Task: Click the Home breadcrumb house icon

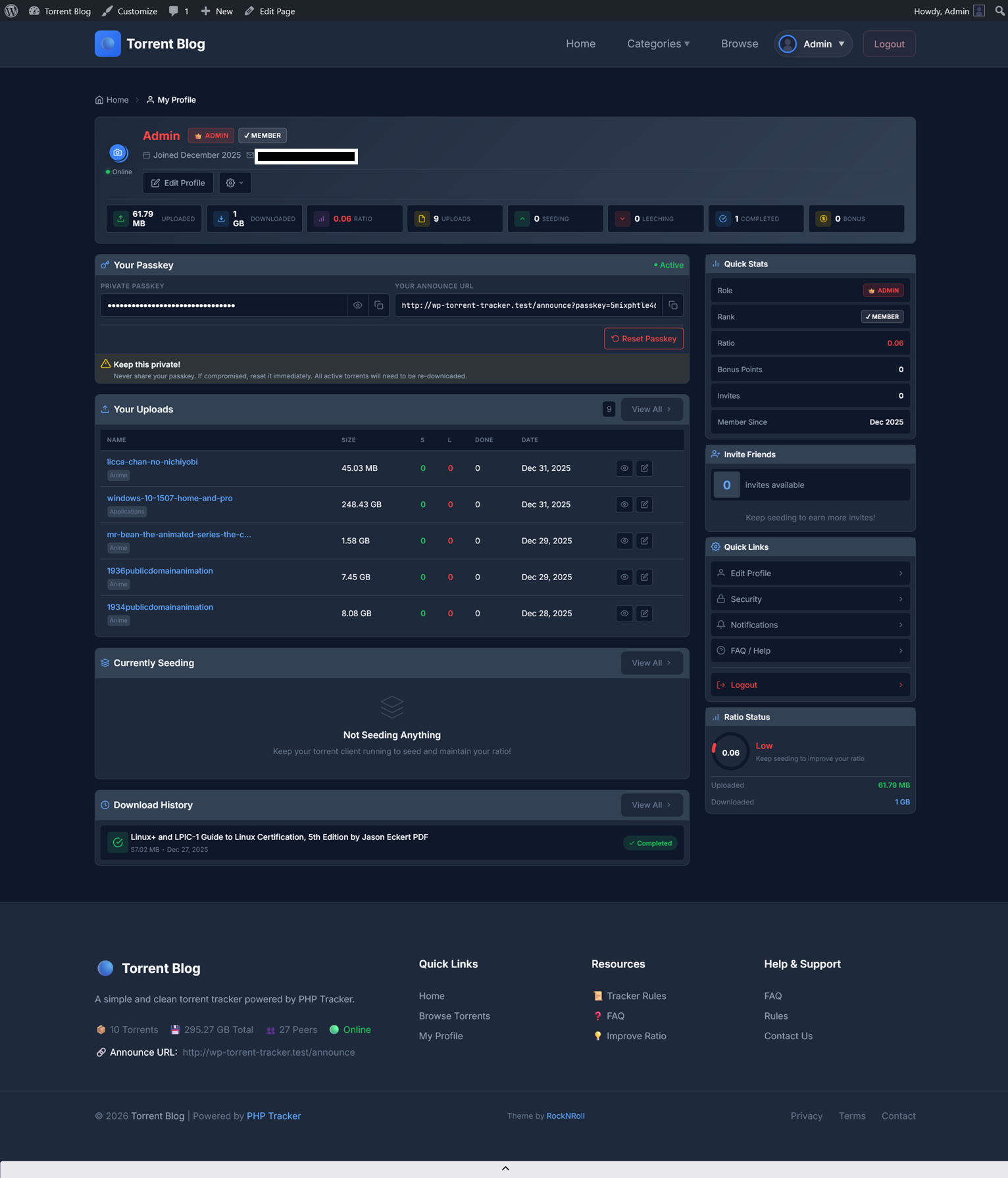Action: pyautogui.click(x=99, y=100)
